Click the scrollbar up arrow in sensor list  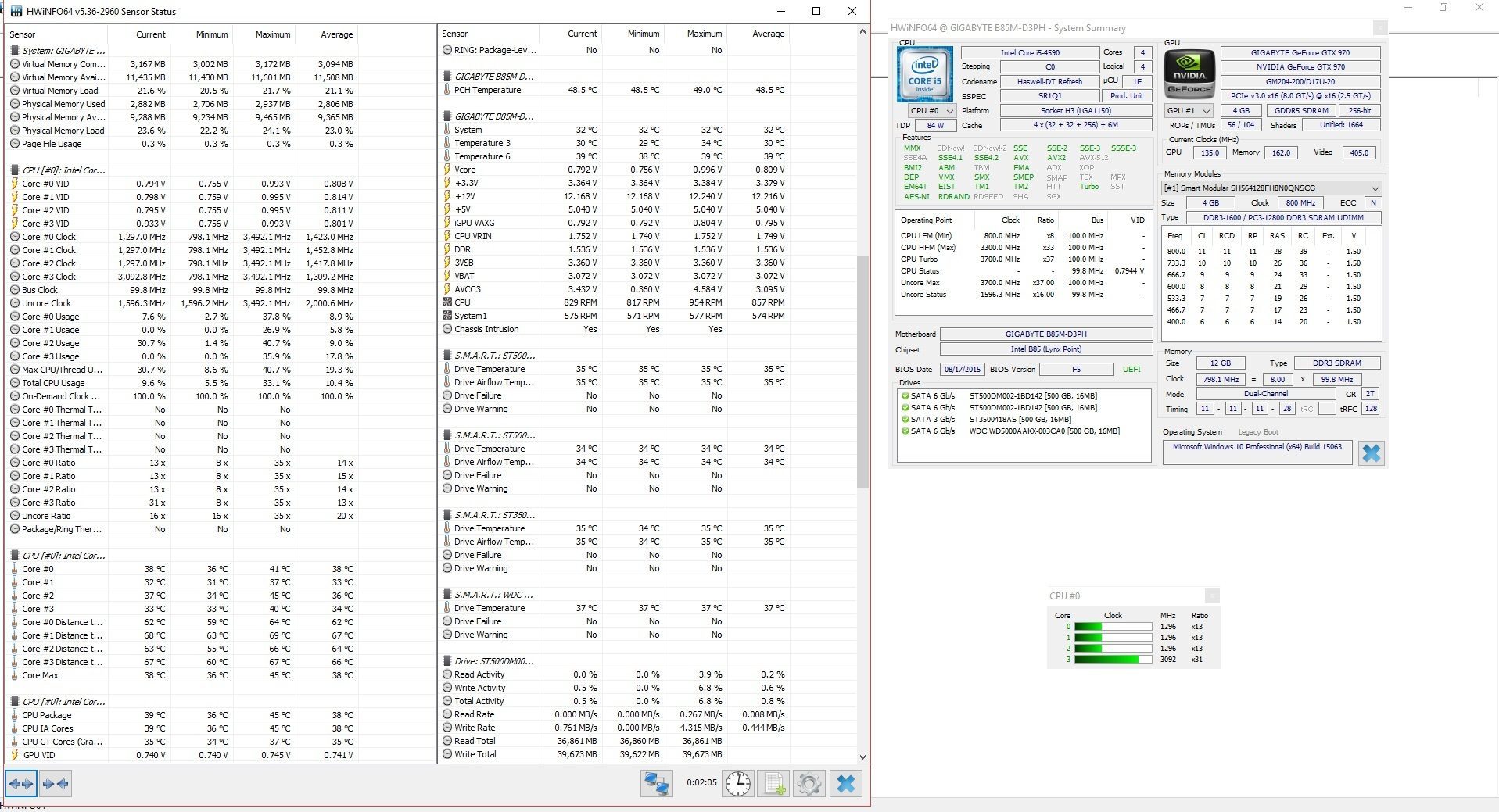(863, 32)
